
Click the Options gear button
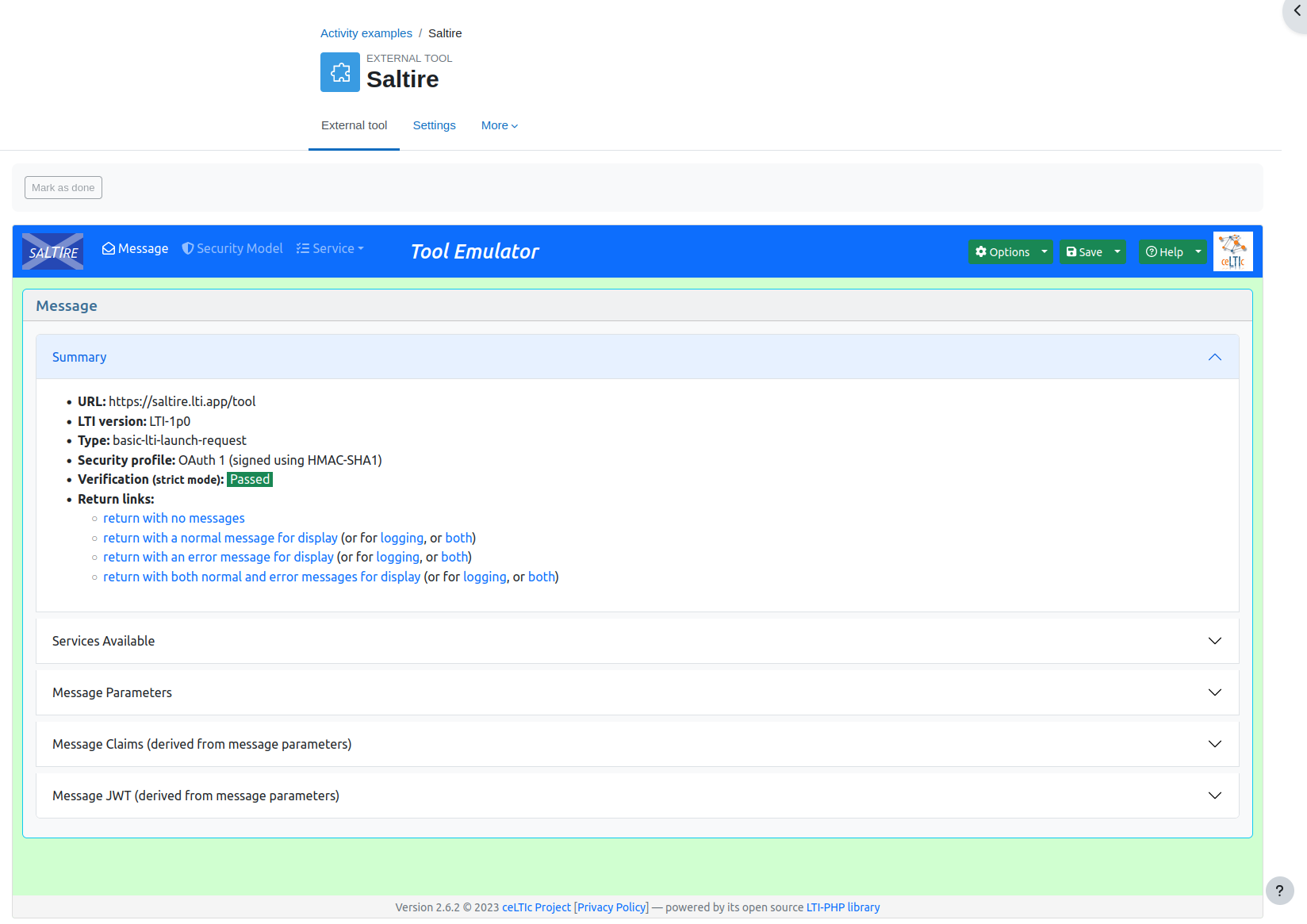coord(1002,251)
